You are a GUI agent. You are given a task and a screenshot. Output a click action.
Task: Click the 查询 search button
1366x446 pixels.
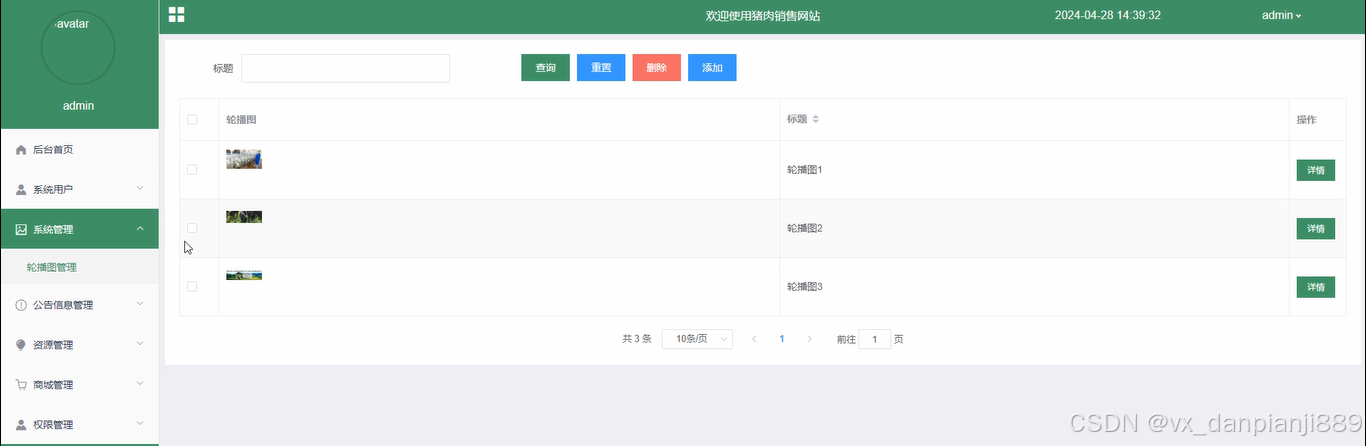(545, 68)
